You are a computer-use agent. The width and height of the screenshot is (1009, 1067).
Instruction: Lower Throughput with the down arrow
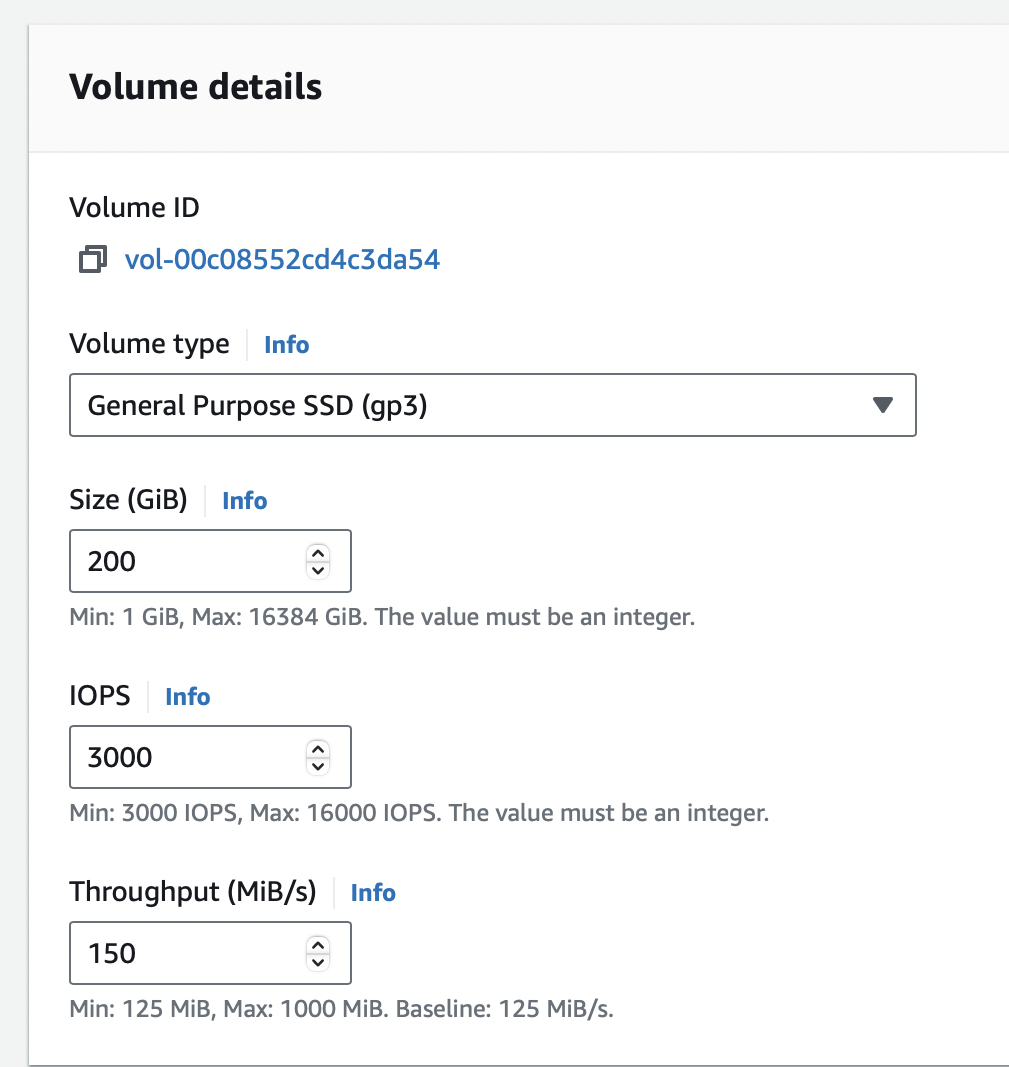[x=318, y=962]
